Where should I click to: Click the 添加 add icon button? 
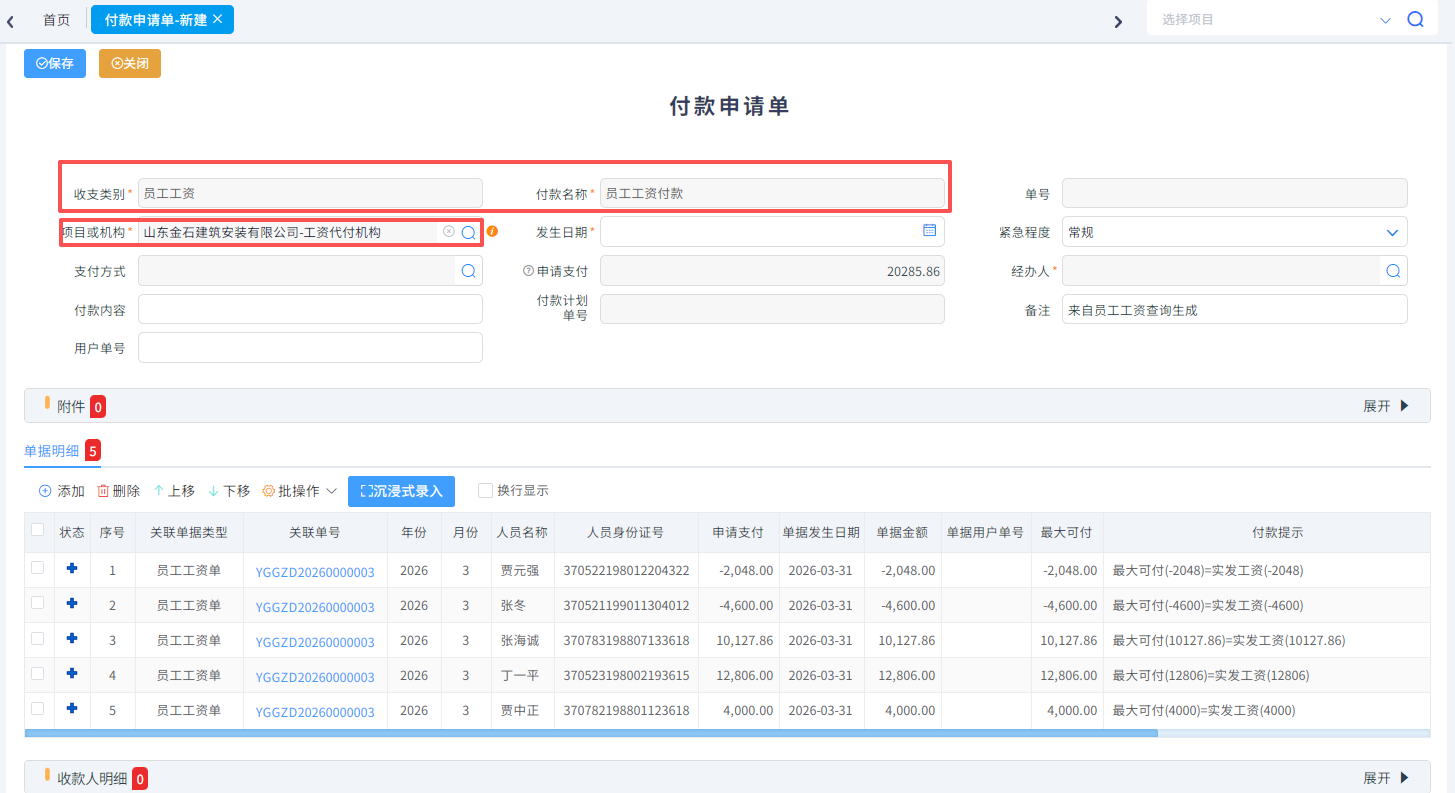[x=61, y=491]
